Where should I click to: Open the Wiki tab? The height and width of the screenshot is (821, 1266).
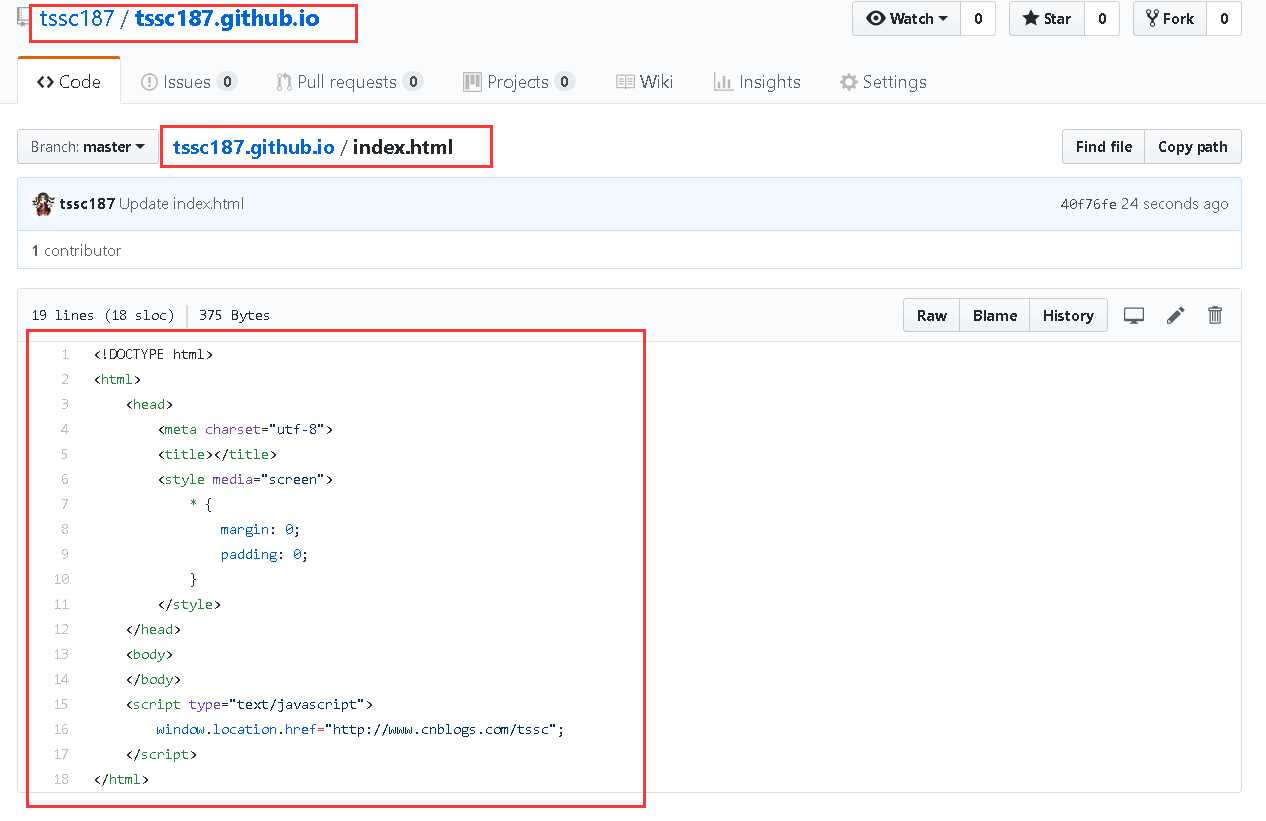pos(645,82)
